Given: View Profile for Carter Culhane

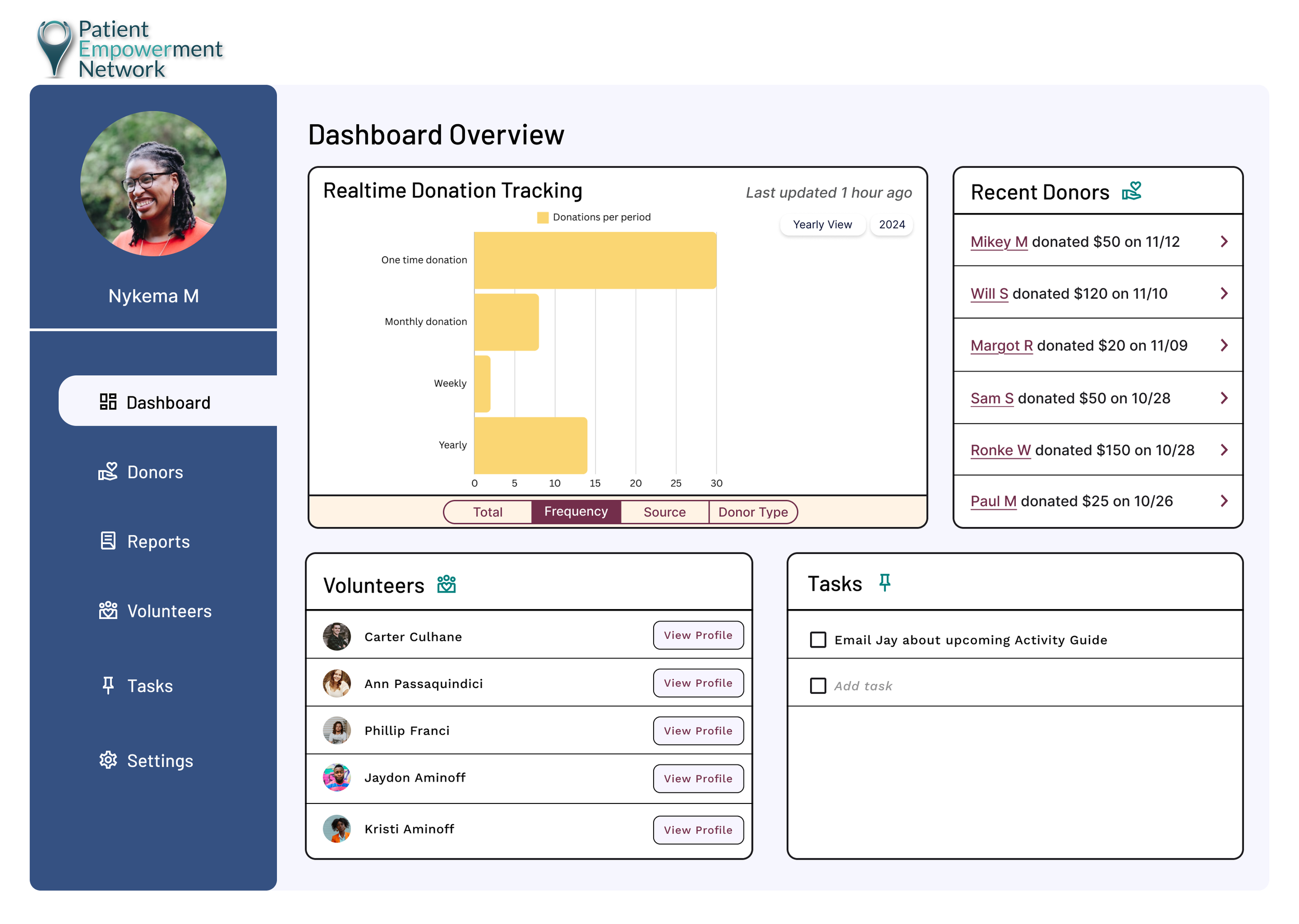Looking at the screenshot, I should point(698,635).
